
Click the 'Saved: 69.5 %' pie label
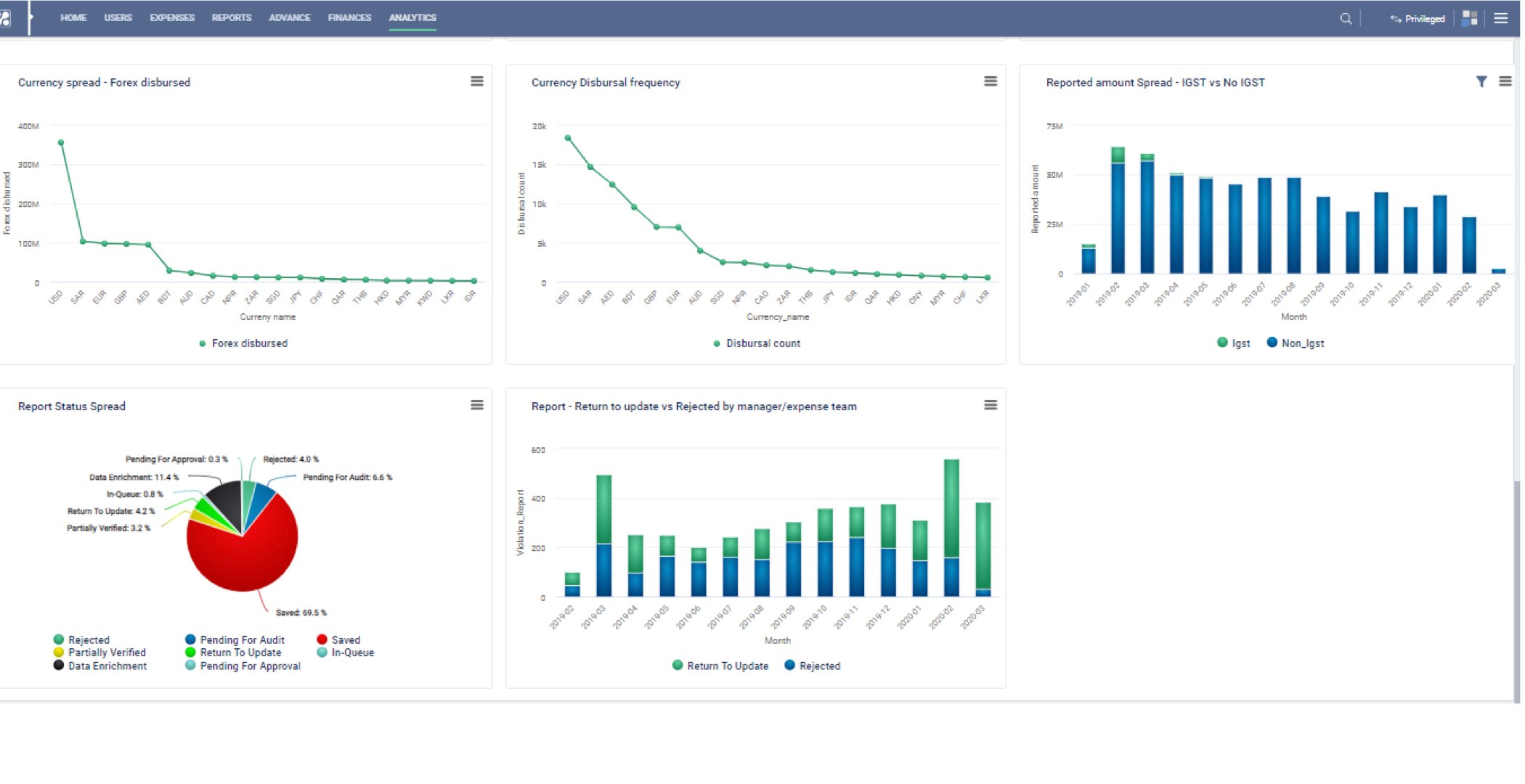pos(301,613)
